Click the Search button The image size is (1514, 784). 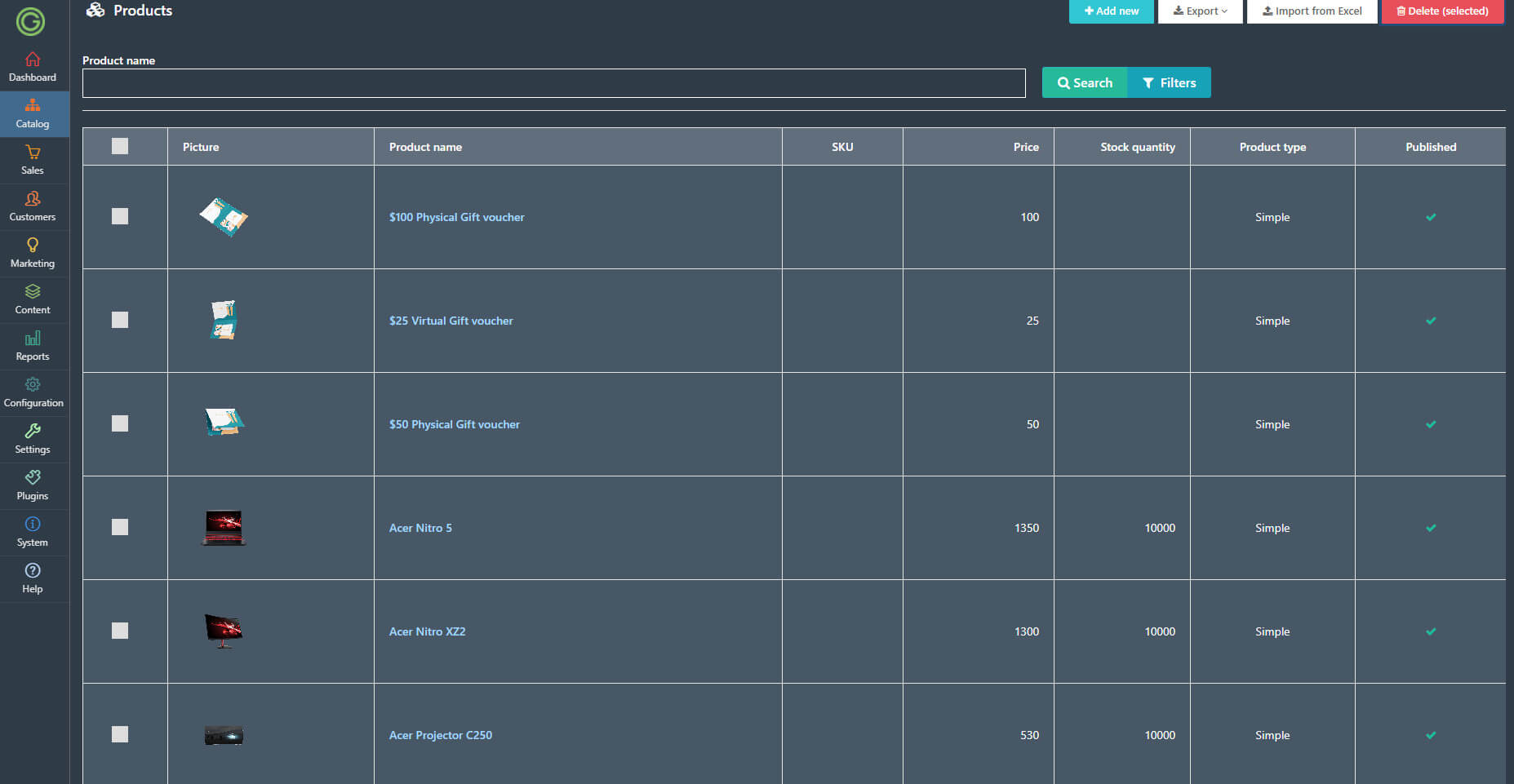click(x=1085, y=82)
